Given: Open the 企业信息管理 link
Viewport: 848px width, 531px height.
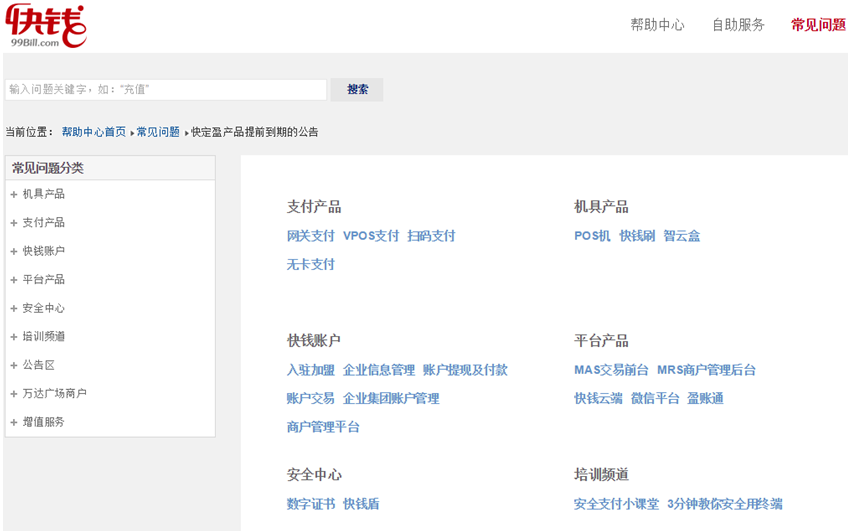Looking at the screenshot, I should point(379,370).
